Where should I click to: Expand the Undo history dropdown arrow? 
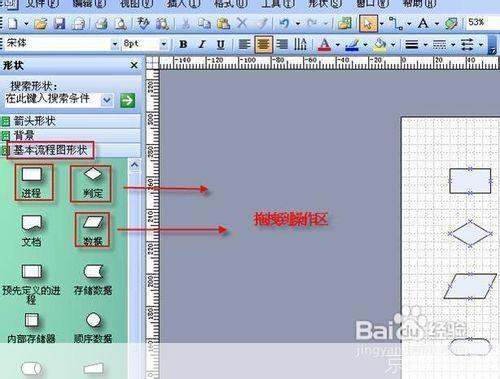tap(298, 24)
